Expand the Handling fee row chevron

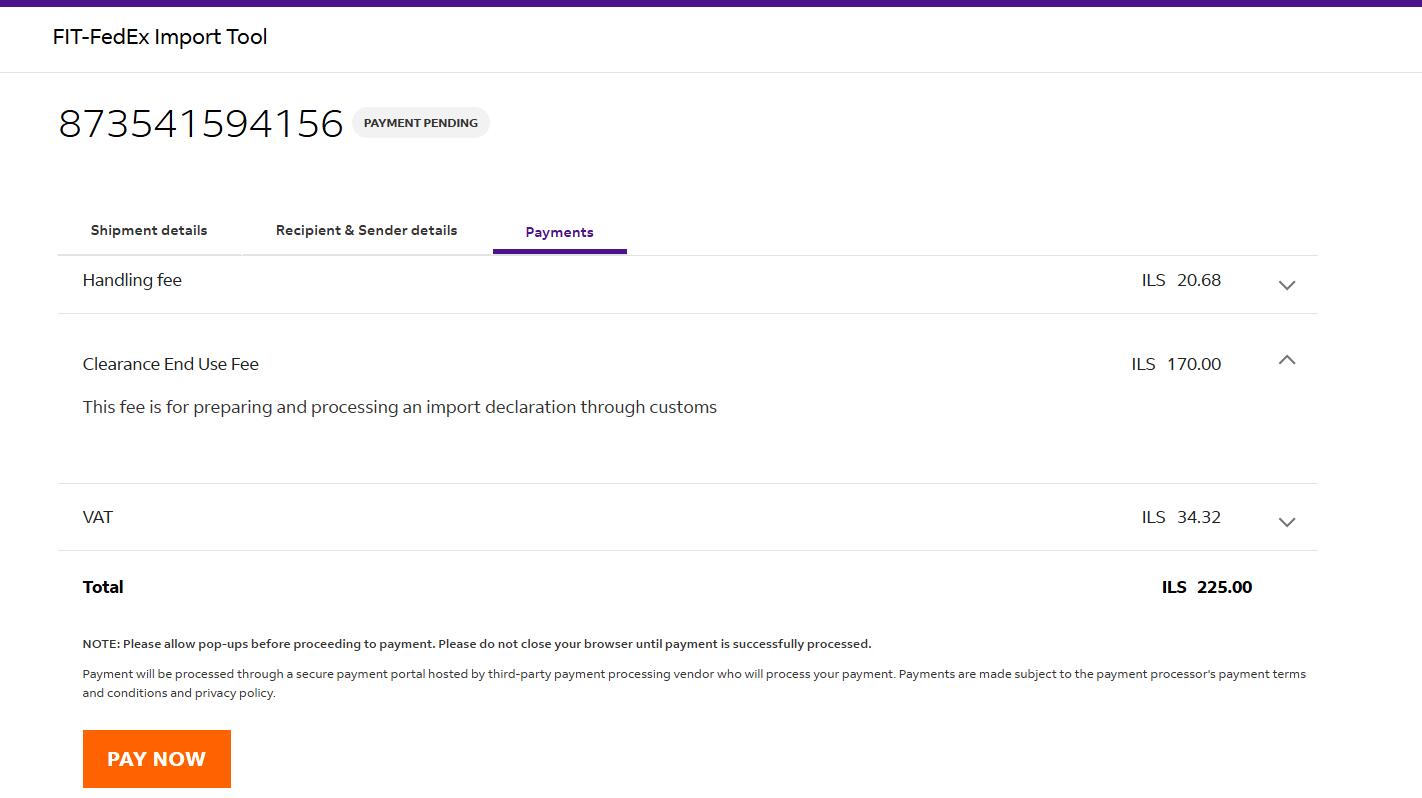(1287, 285)
